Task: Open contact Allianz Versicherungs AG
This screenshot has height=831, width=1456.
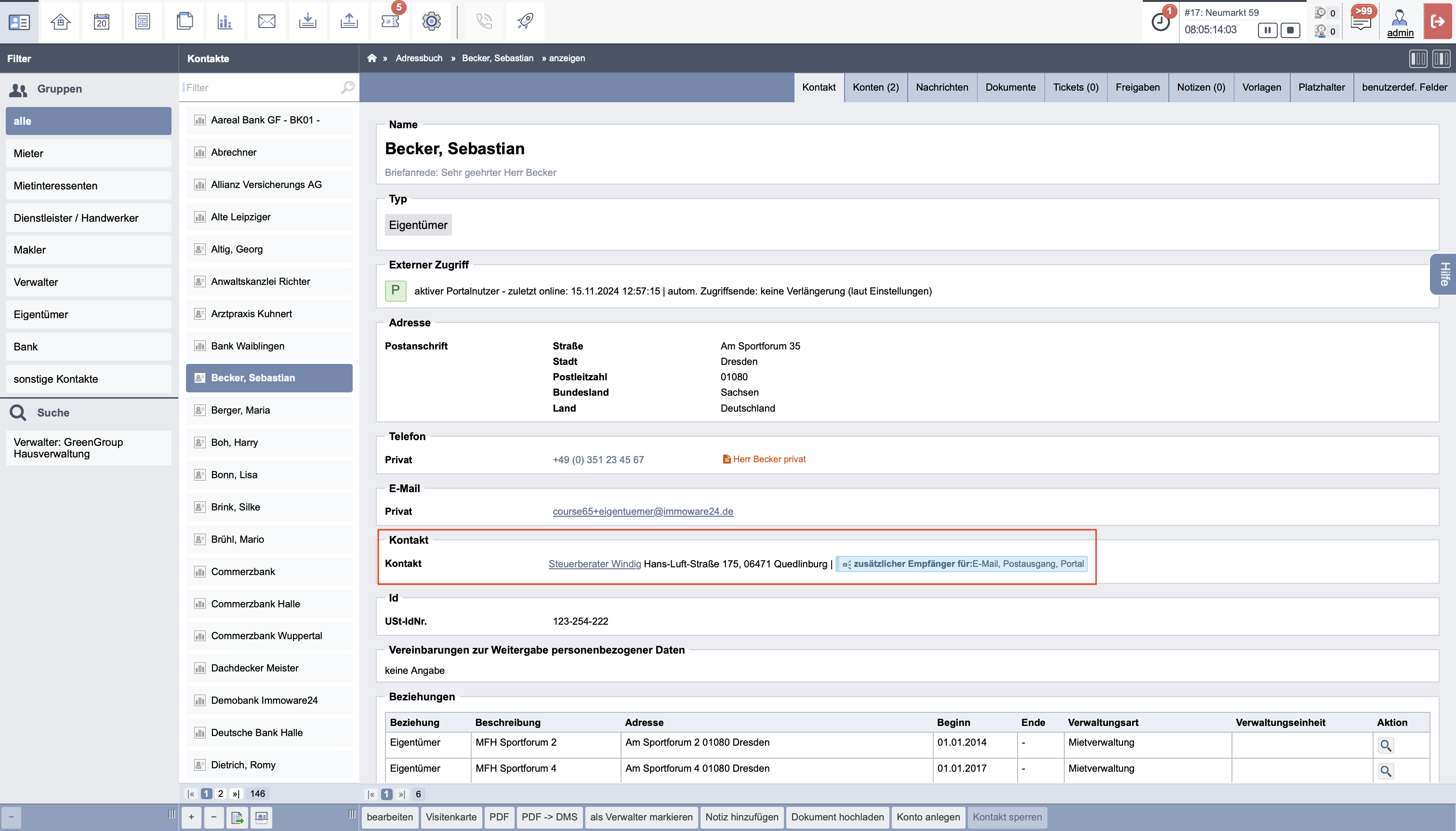Action: click(x=269, y=184)
